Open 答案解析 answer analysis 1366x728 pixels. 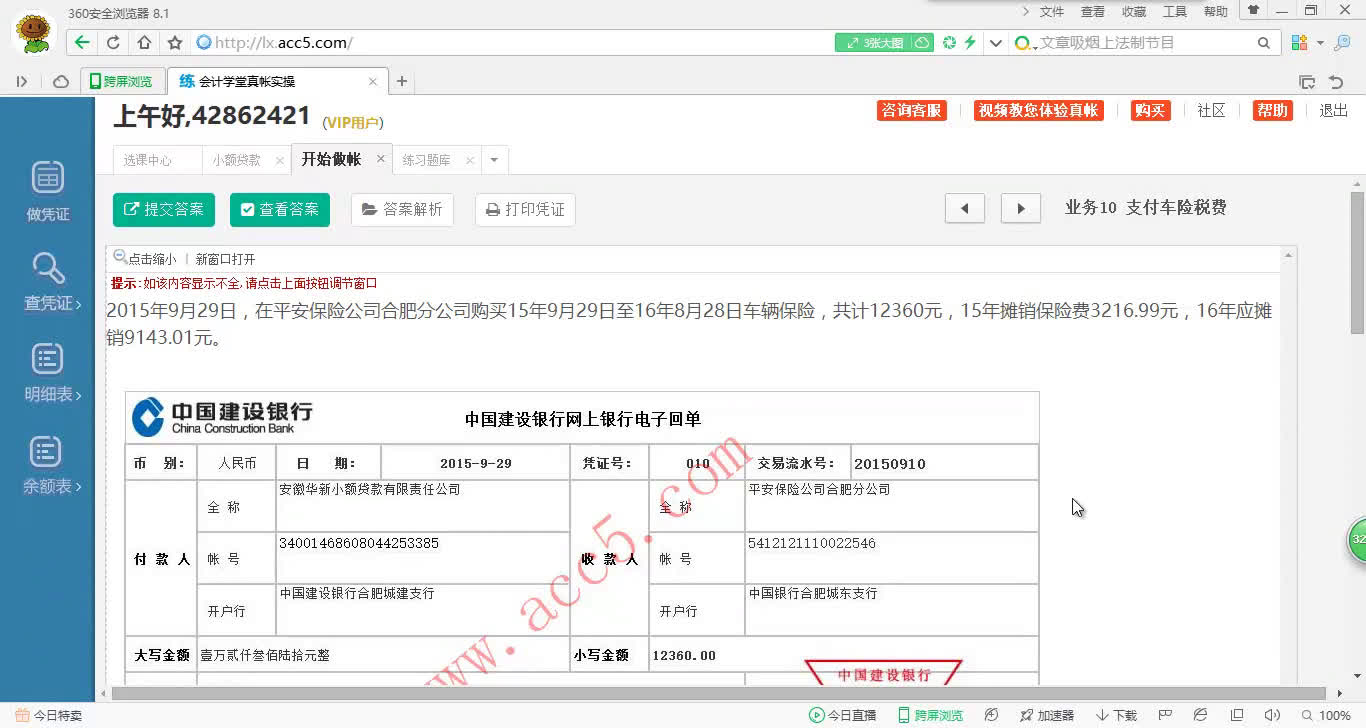(401, 209)
